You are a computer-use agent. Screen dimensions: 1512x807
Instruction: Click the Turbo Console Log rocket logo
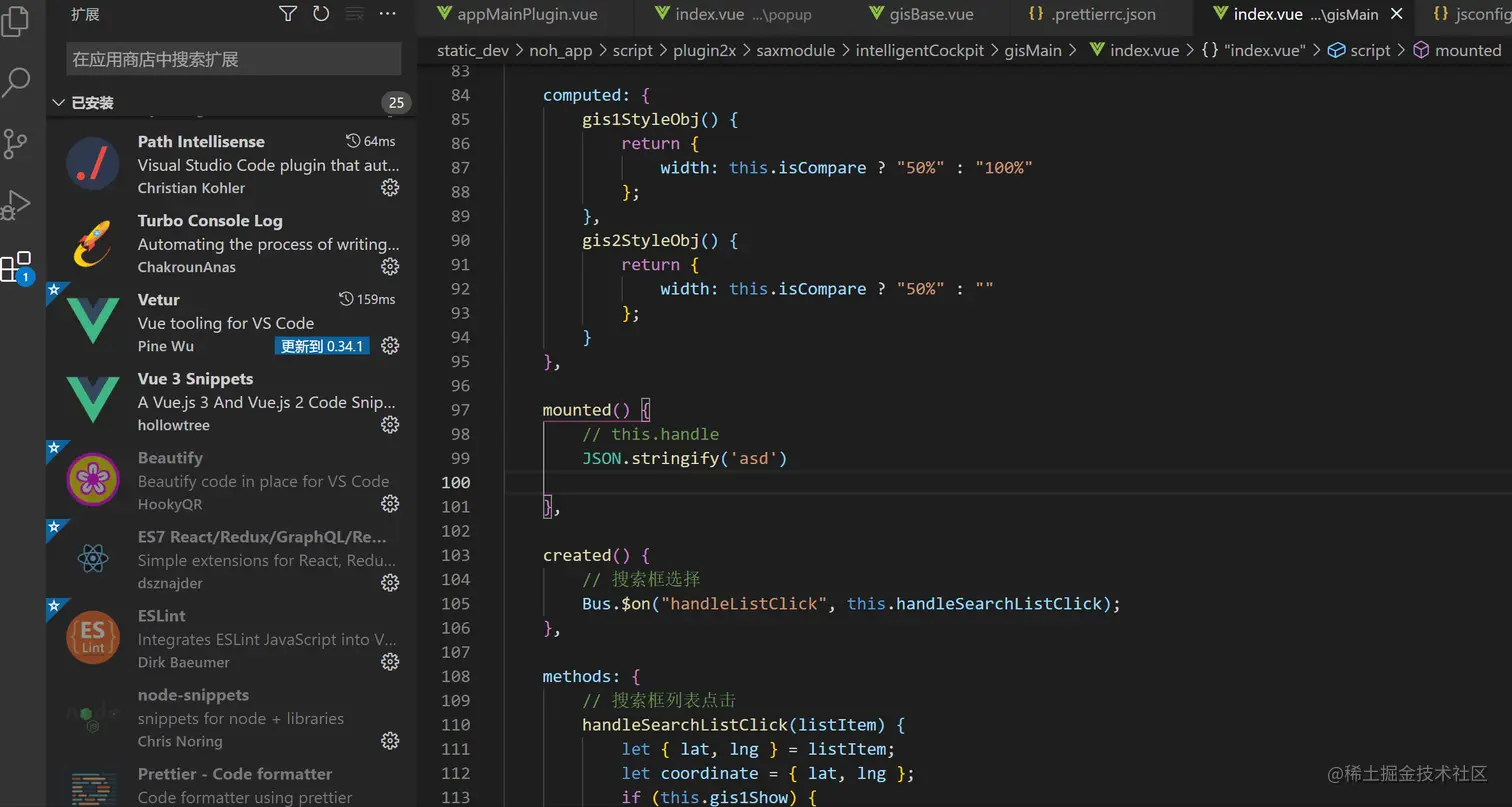point(93,243)
